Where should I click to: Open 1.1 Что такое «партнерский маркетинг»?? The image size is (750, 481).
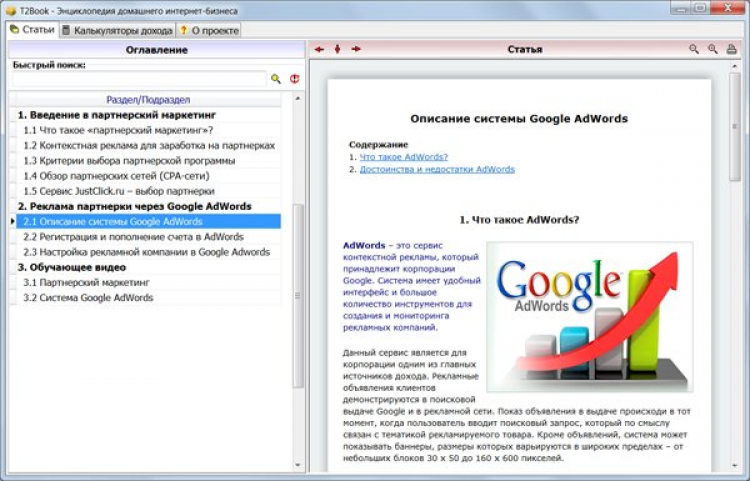pyautogui.click(x=148, y=130)
